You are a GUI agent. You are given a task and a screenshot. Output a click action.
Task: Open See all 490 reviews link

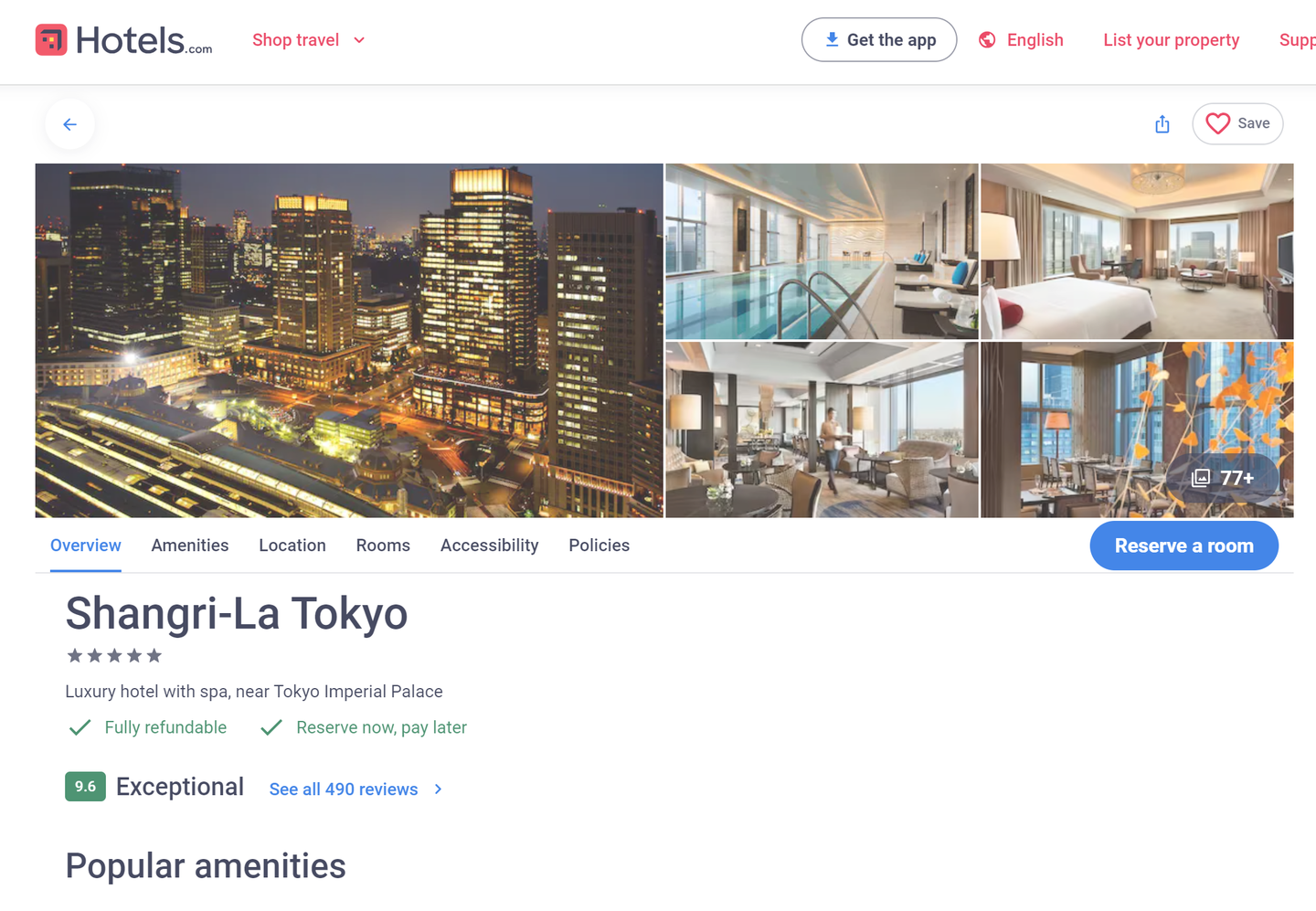(x=344, y=789)
